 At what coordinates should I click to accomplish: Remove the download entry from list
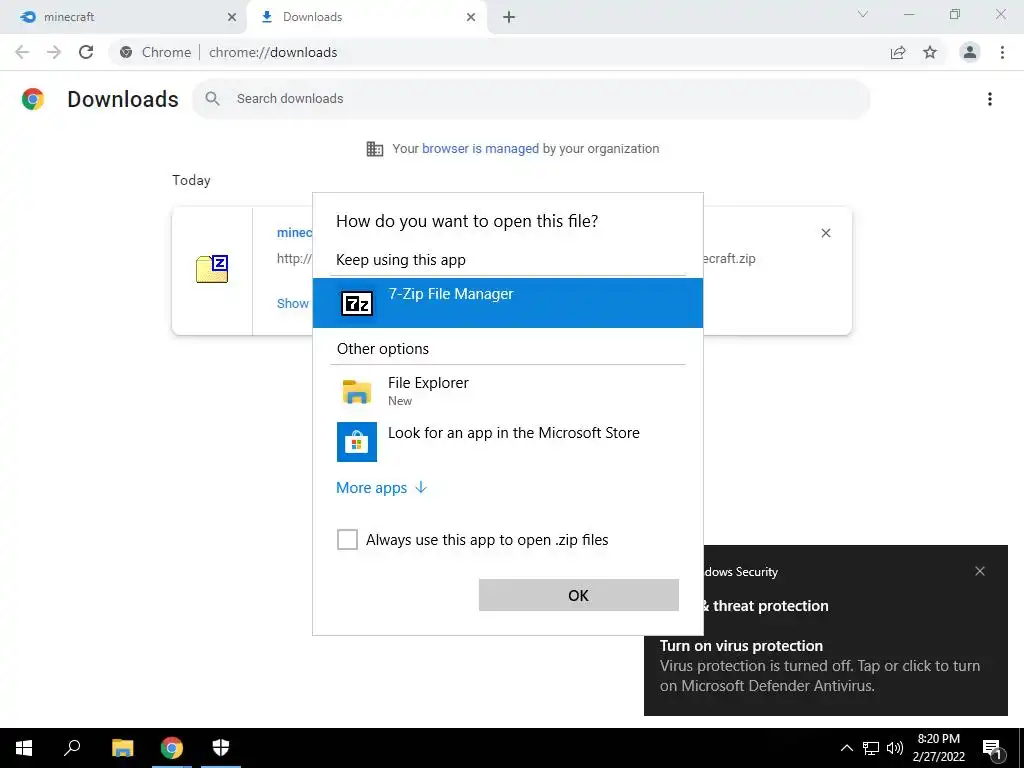pyautogui.click(x=825, y=233)
